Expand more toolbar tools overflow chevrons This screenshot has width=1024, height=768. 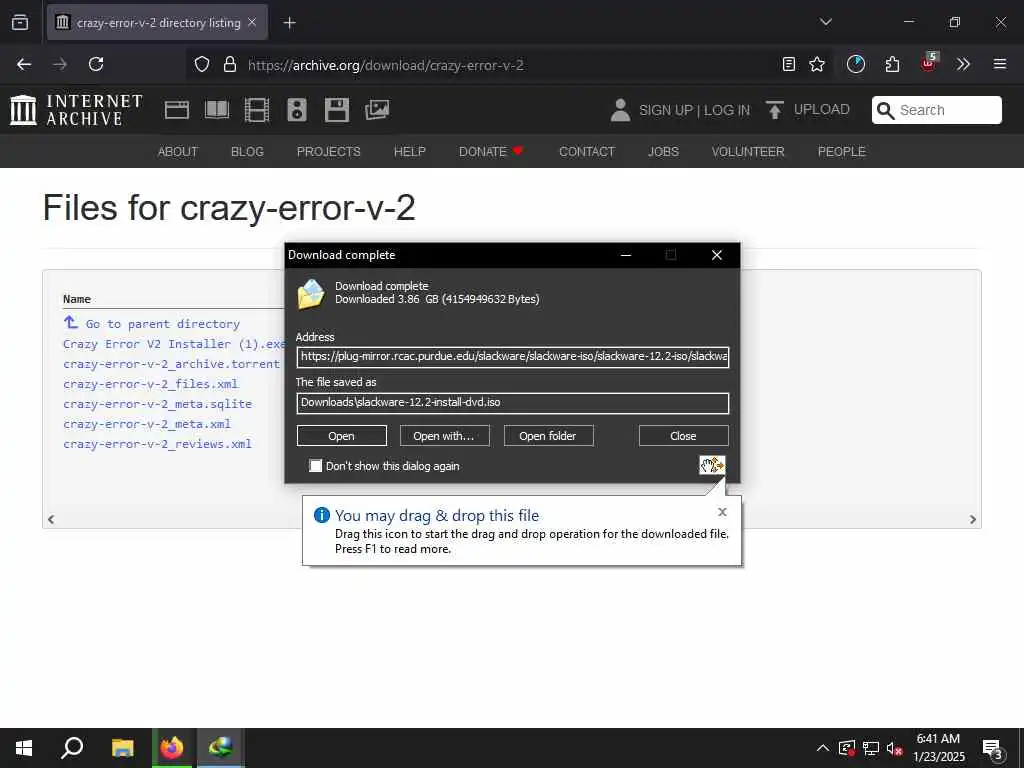click(963, 64)
